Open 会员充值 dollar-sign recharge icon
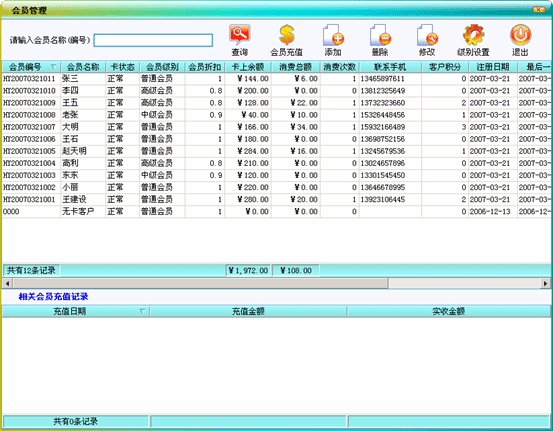Screen dimensions: 553x431 pyautogui.click(x=286, y=34)
